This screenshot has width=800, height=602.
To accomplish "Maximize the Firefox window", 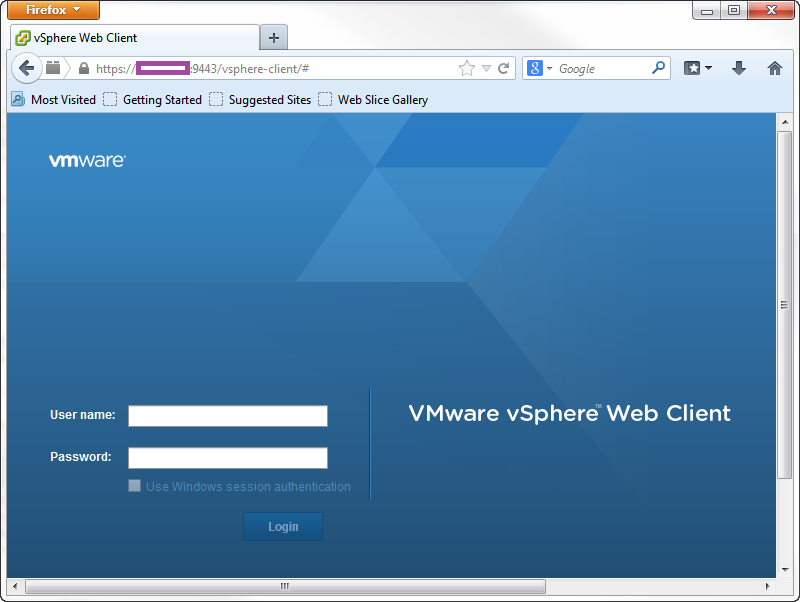I will coord(734,10).
